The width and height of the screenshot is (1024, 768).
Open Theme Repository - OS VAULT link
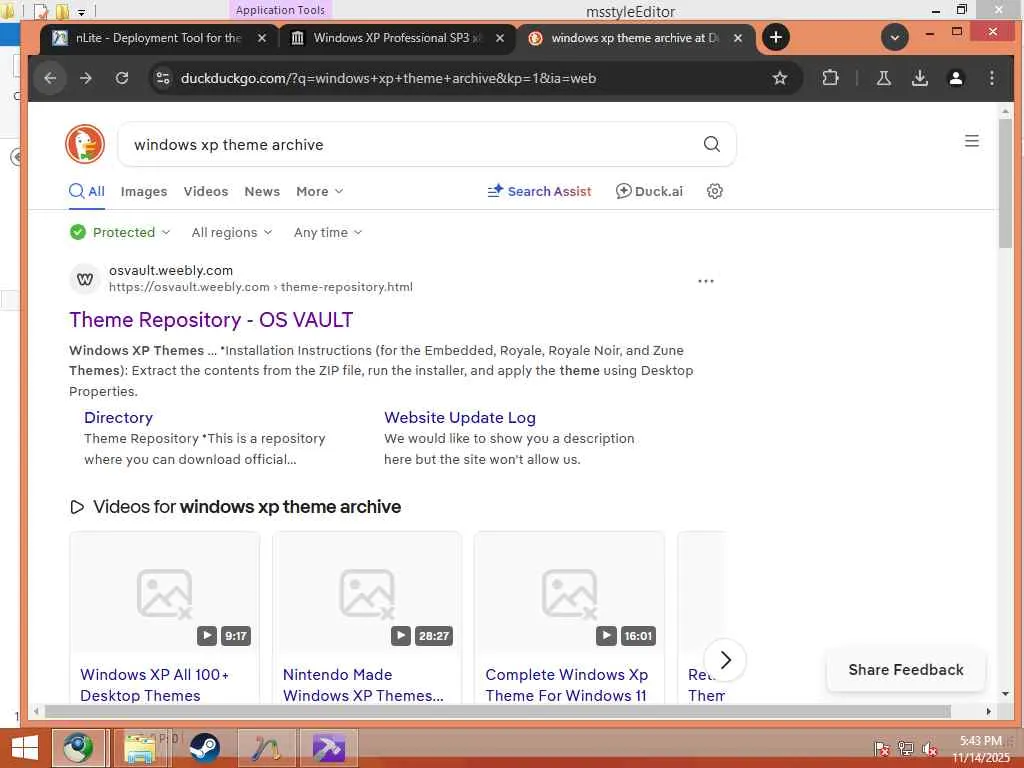click(x=211, y=320)
